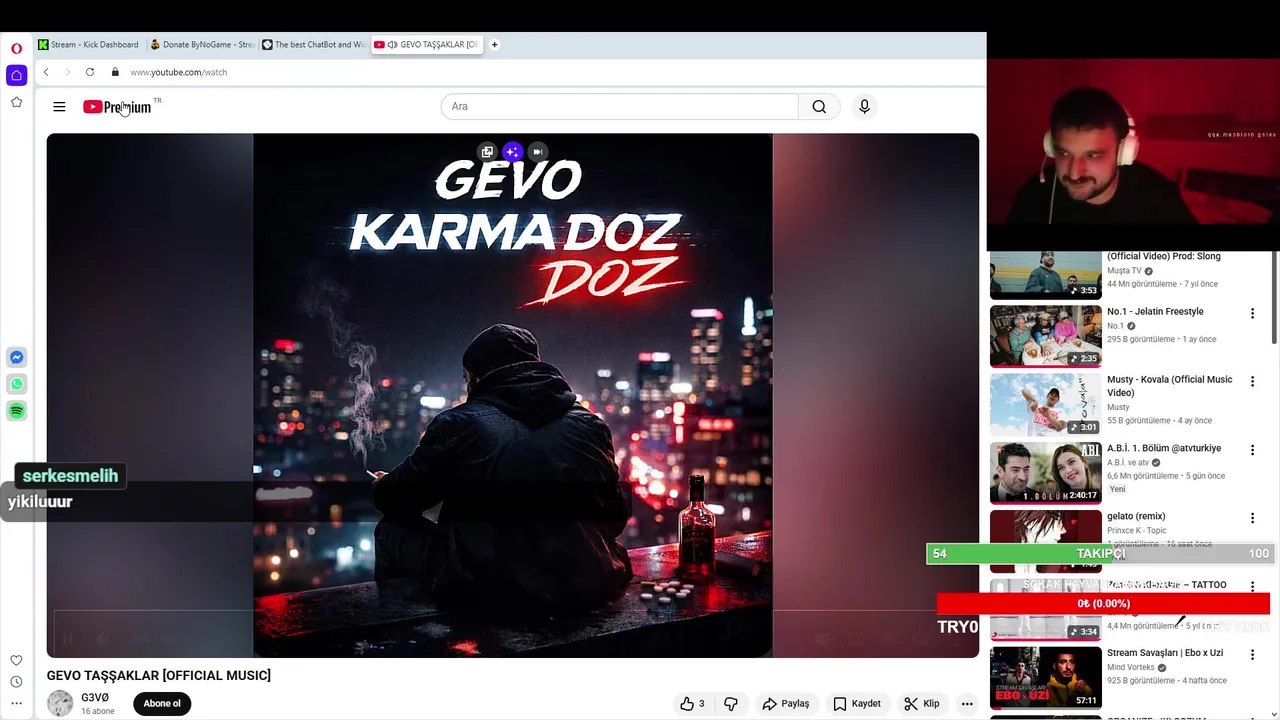Viewport: 1280px width, 720px height.
Task: Open WhatsApp from the Opera sidebar
Action: pos(16,384)
